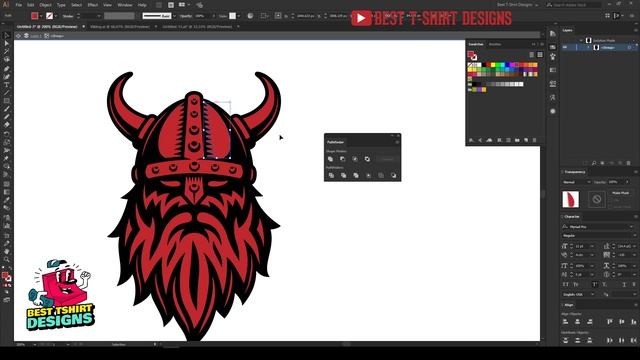Viewport: 640px width, 360px height.
Task: Select the Rectangle shape tool
Action: pyautogui.click(x=7, y=101)
